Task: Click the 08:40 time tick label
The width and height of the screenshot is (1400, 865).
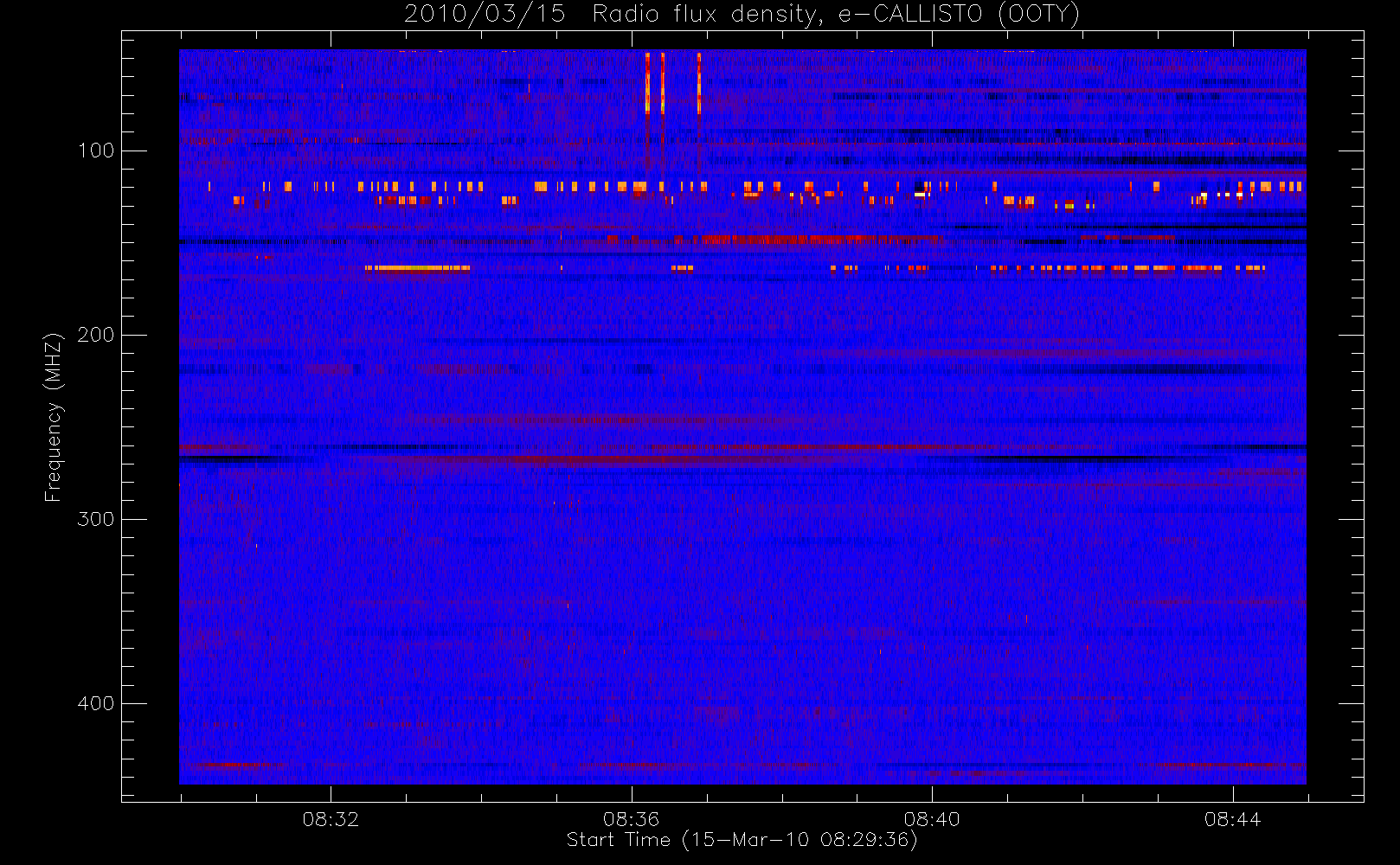Action: click(x=932, y=819)
